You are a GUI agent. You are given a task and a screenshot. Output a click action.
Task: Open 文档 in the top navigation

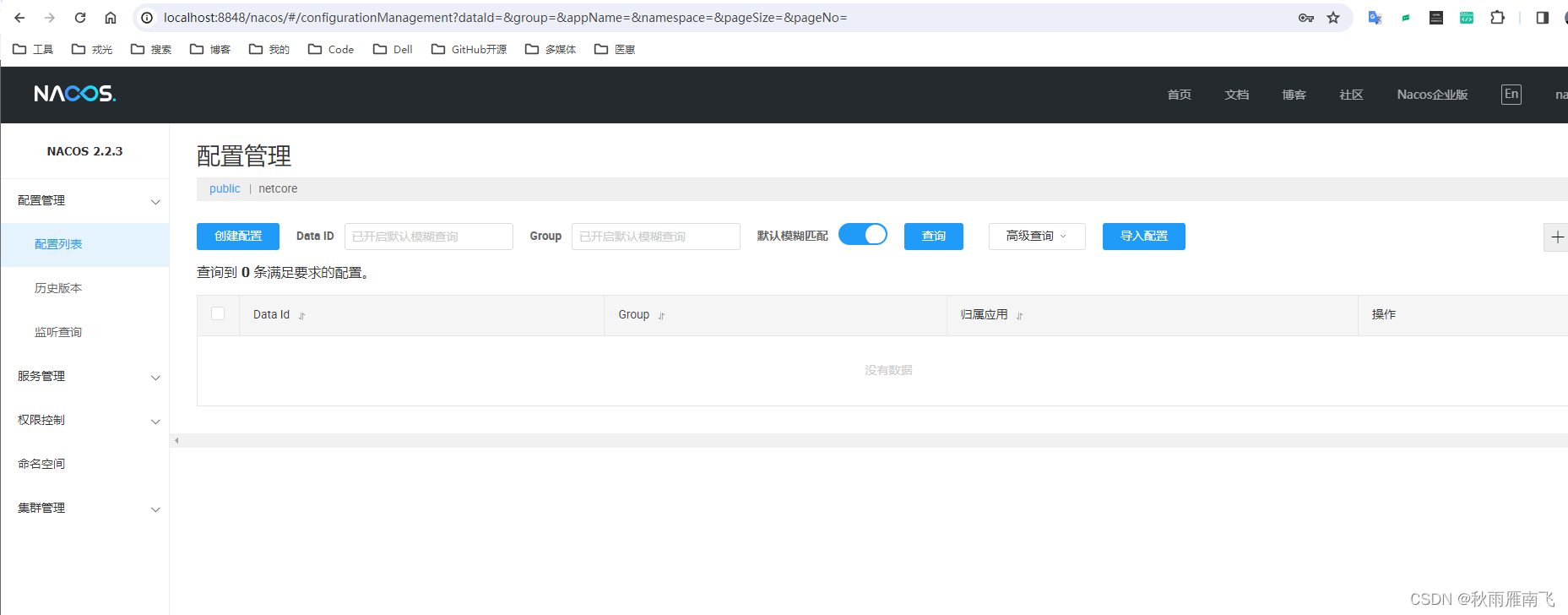pyautogui.click(x=1237, y=95)
